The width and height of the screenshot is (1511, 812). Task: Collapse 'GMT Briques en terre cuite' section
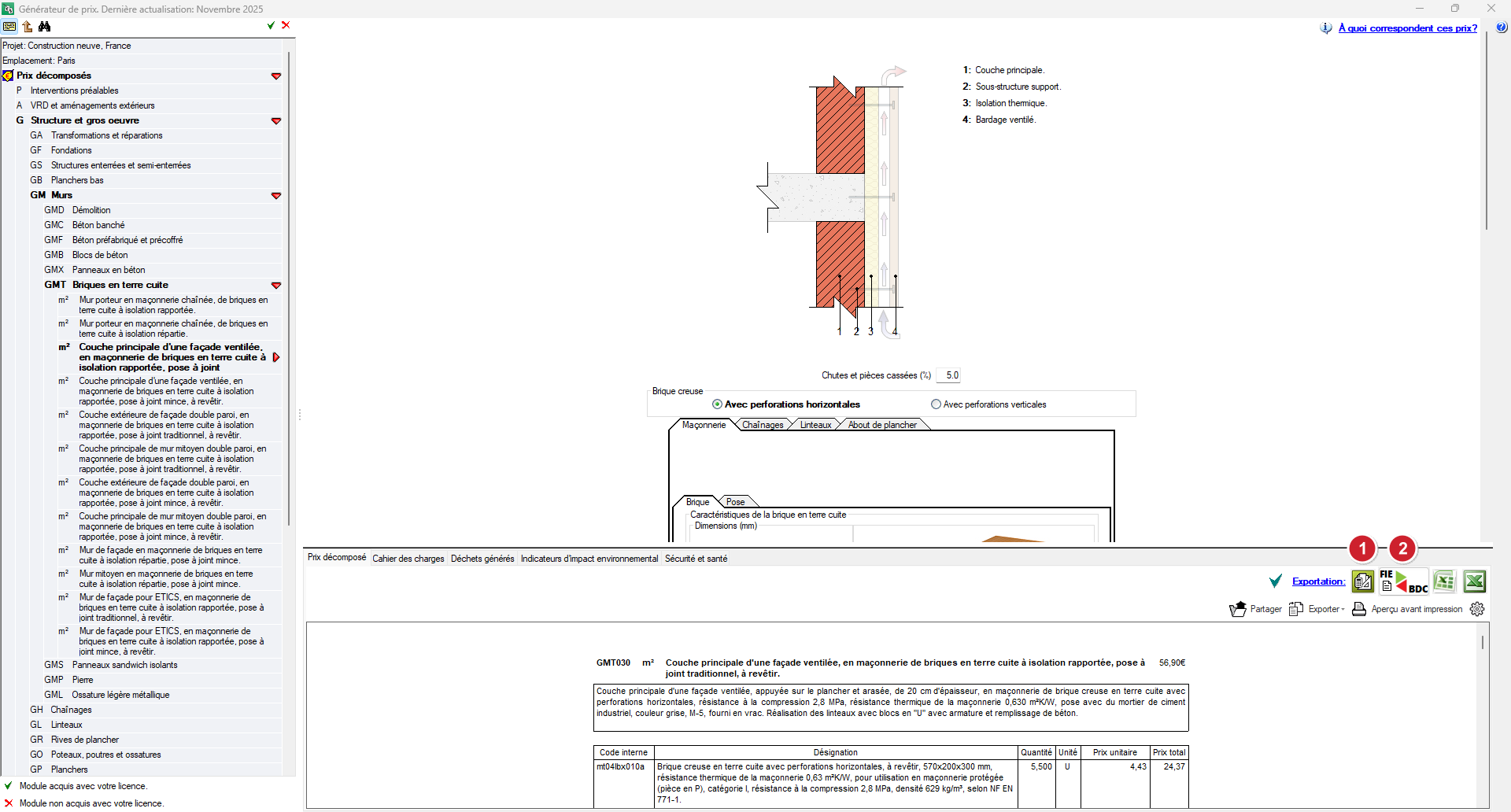(276, 286)
